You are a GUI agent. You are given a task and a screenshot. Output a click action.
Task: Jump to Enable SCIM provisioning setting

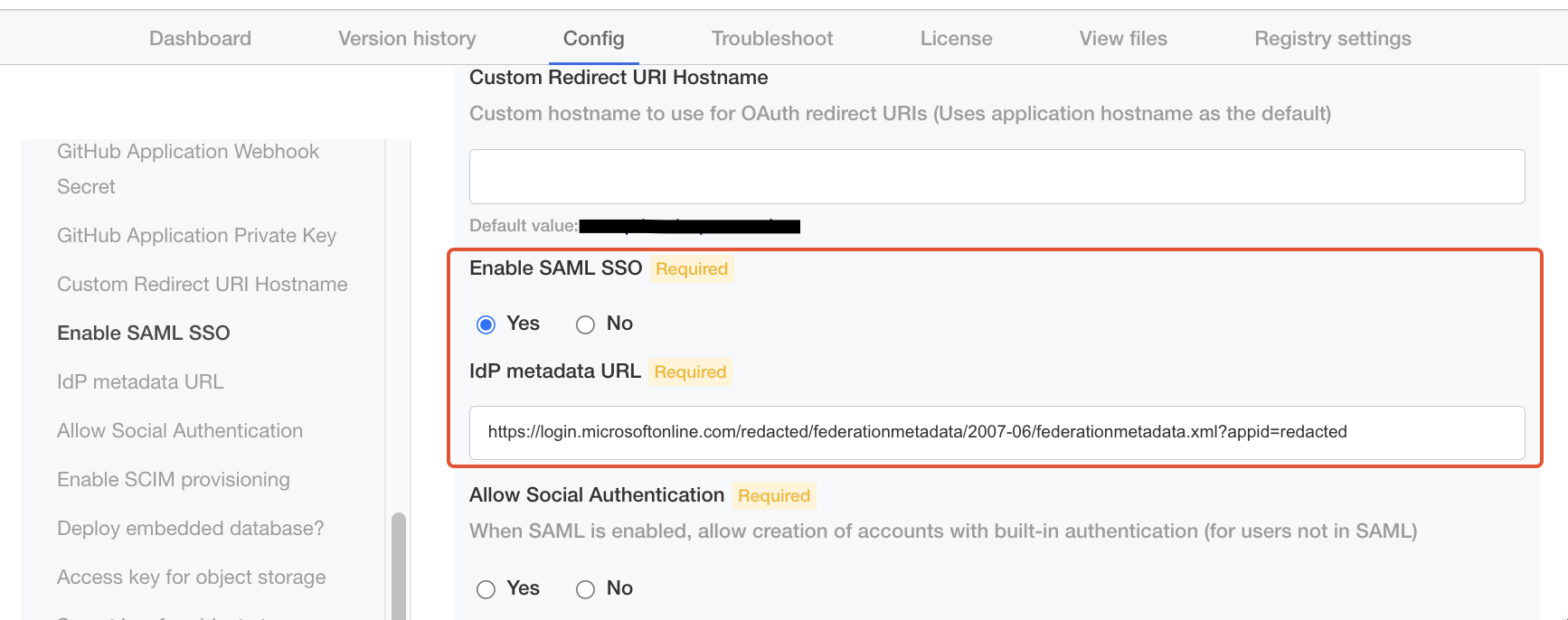tap(173, 480)
